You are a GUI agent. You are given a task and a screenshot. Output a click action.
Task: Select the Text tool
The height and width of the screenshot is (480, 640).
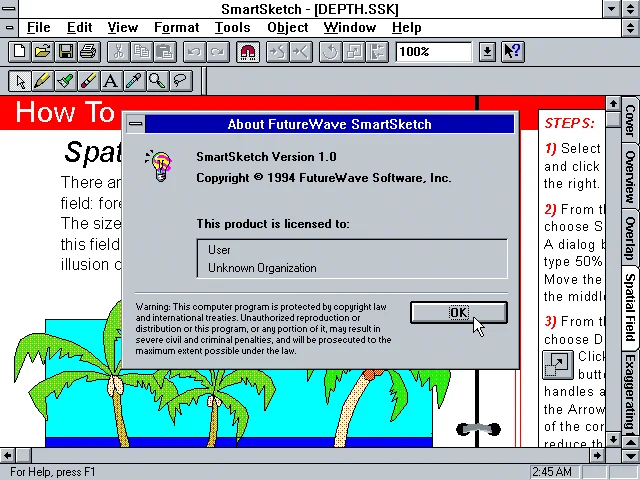(111, 81)
